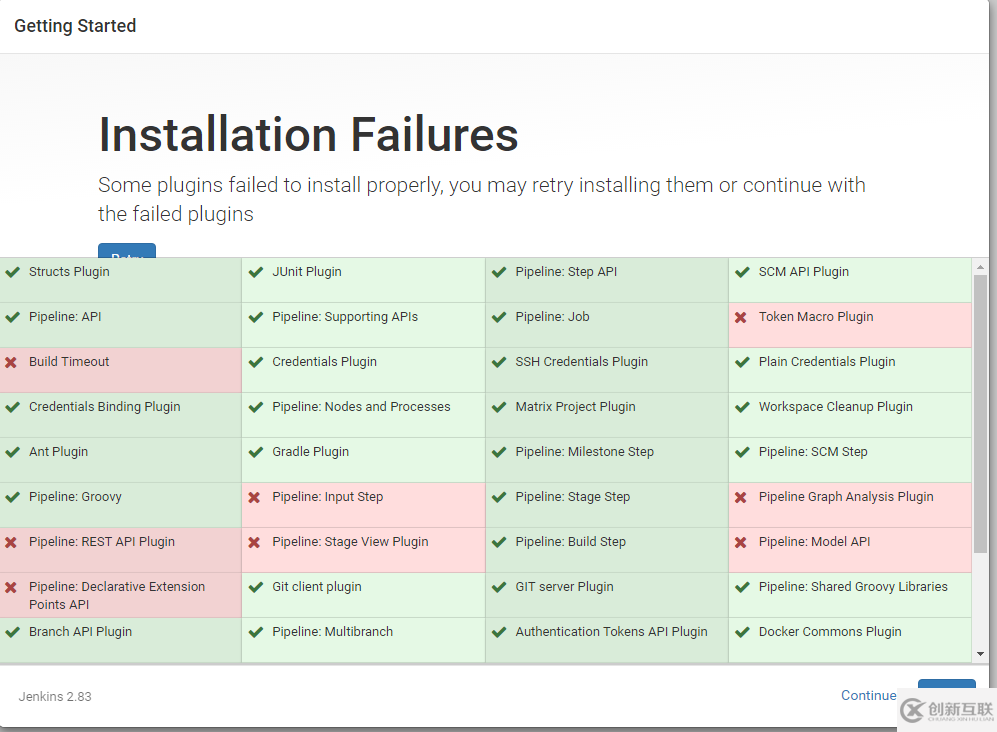
Task: Click the Credentials Binding Plugin entry
Action: coord(104,407)
